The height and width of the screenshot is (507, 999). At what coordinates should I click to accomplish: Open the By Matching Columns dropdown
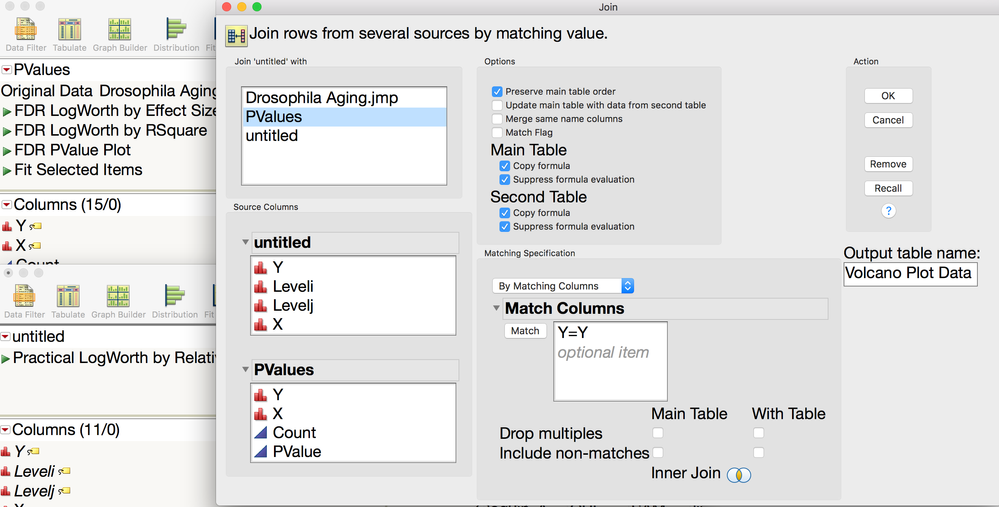click(x=563, y=286)
